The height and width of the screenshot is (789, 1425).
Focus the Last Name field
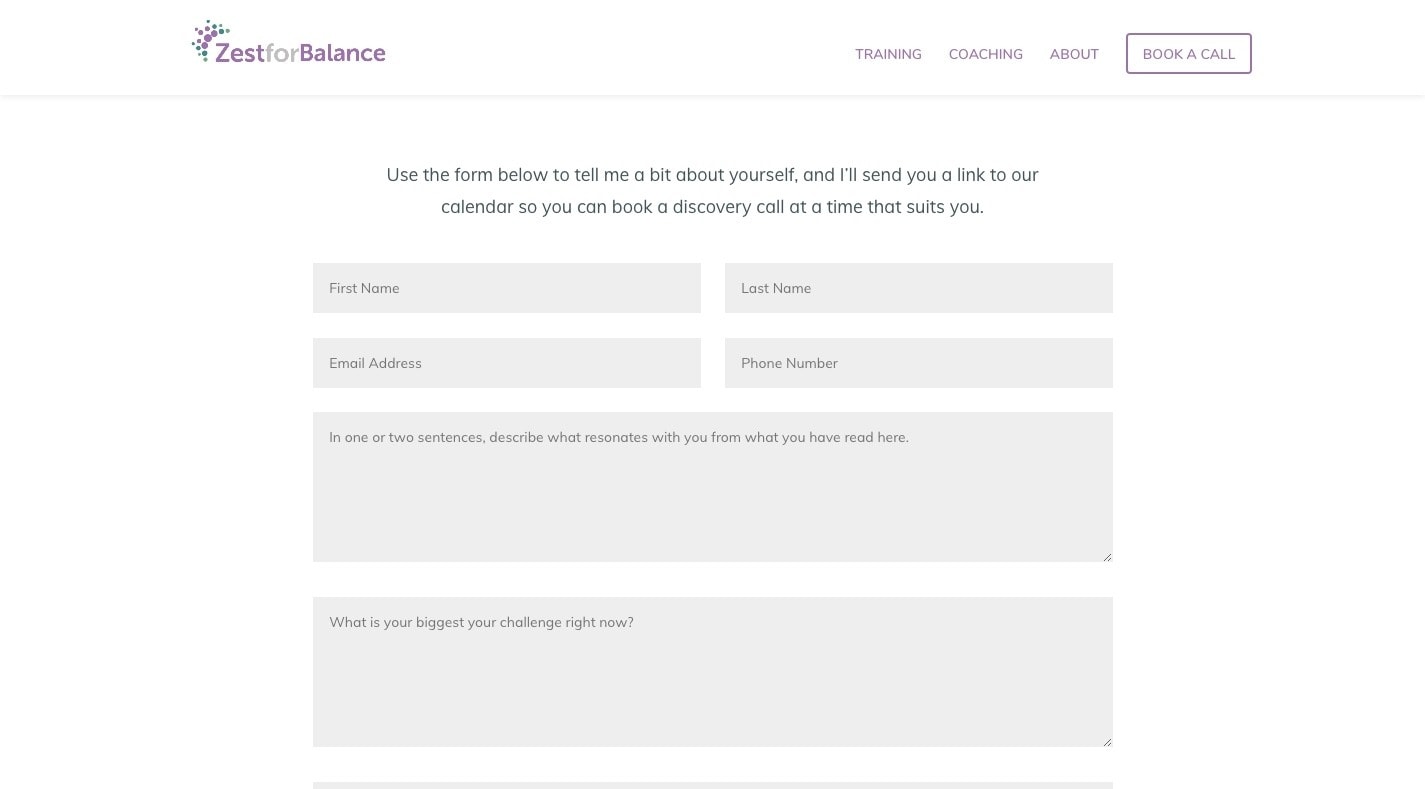pyautogui.click(x=919, y=288)
